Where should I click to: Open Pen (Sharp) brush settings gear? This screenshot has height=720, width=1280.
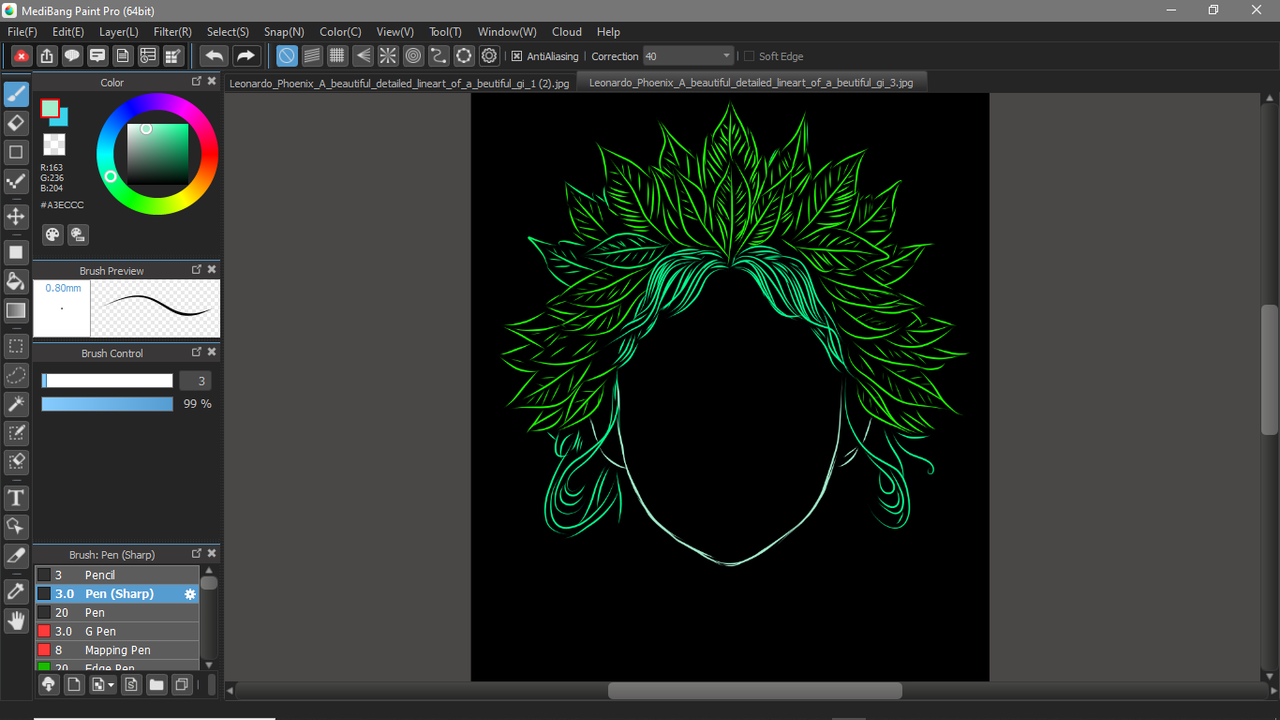click(x=190, y=594)
